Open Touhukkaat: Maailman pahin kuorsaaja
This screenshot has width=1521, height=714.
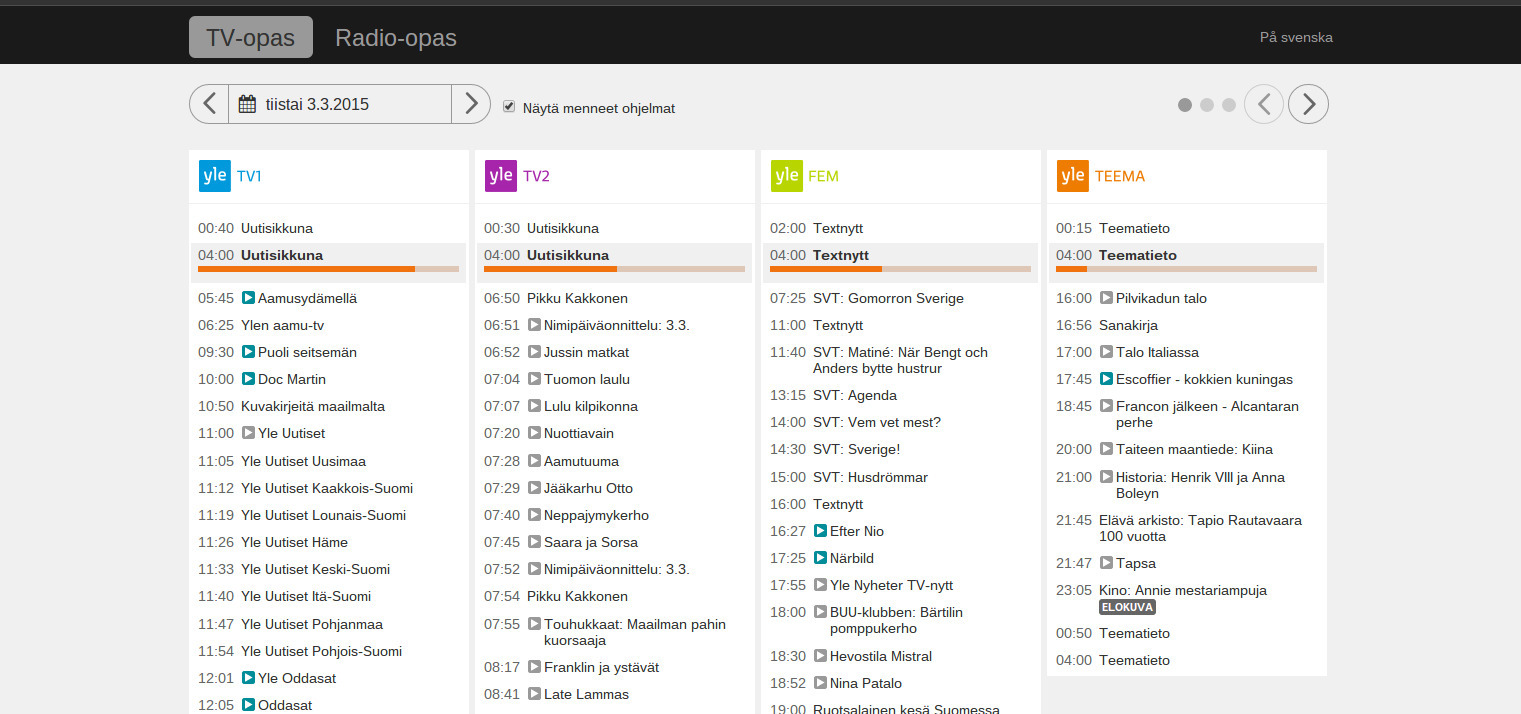(x=635, y=632)
